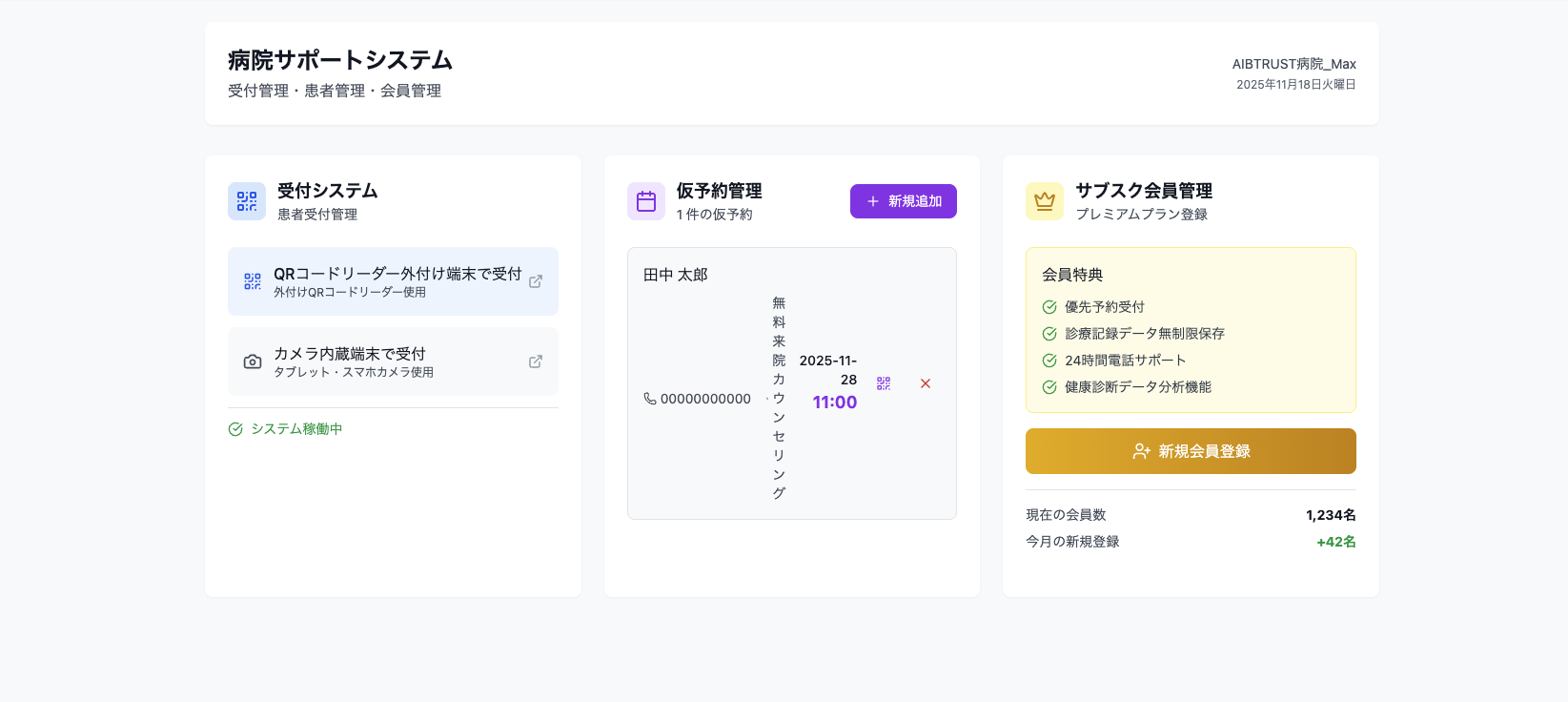Add a new reservation with 新規追加
Screen dimensions: 1568x702
(904, 201)
